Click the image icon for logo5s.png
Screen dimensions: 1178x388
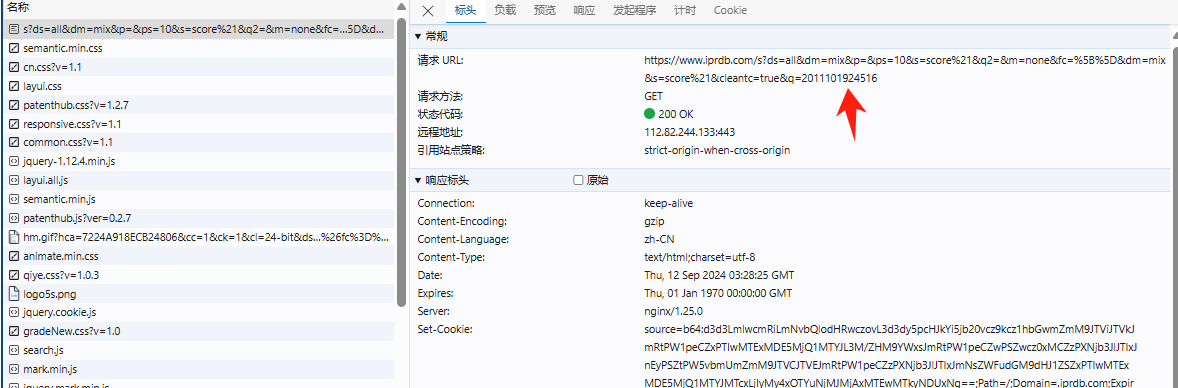[14, 294]
